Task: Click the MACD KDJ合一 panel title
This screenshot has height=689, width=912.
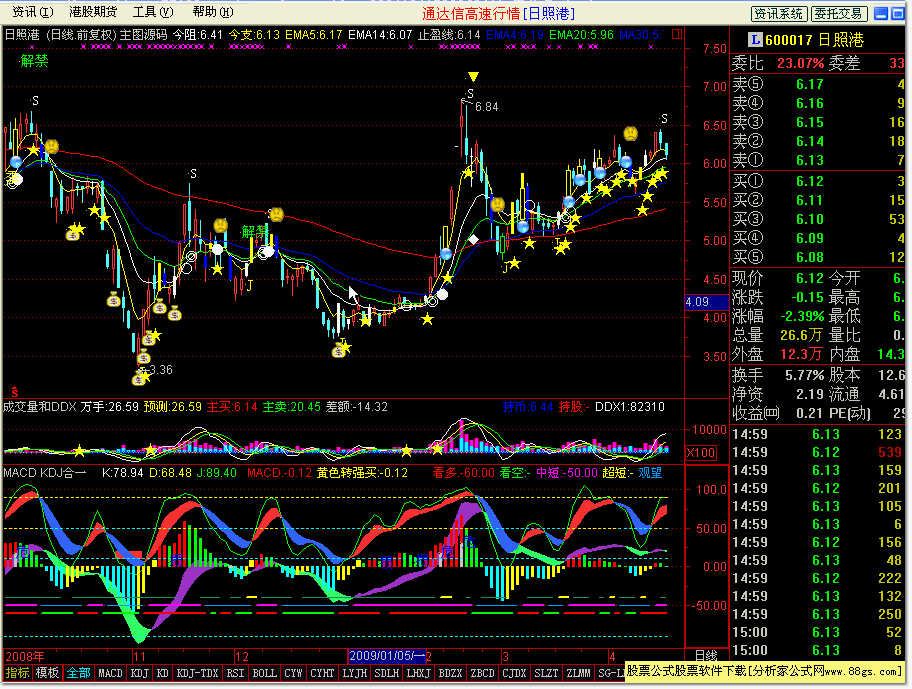Action: point(45,473)
